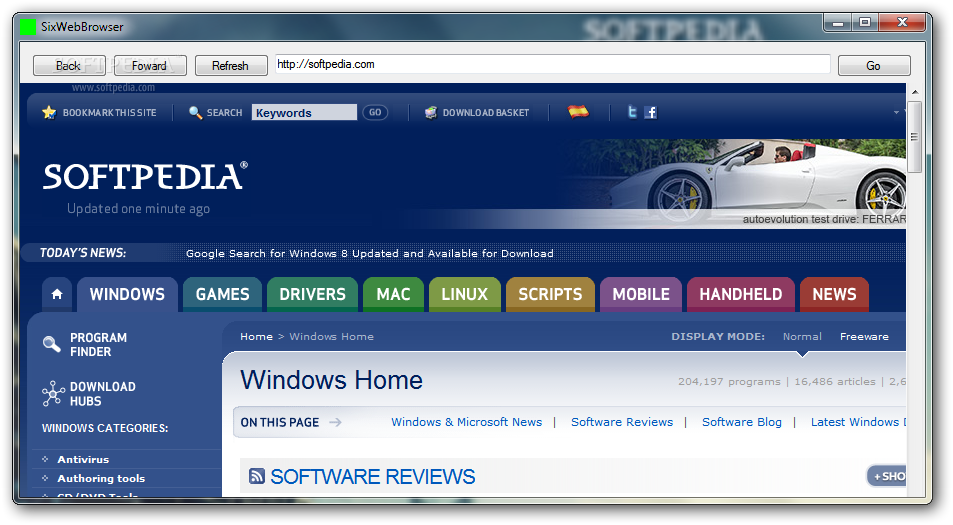
Task: Open the Antivirus category
Action: (83, 460)
